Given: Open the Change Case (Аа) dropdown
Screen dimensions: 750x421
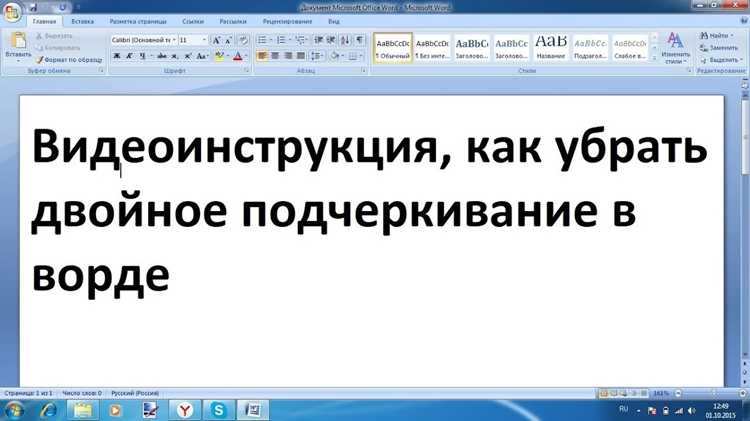Looking at the screenshot, I should click(202, 56).
